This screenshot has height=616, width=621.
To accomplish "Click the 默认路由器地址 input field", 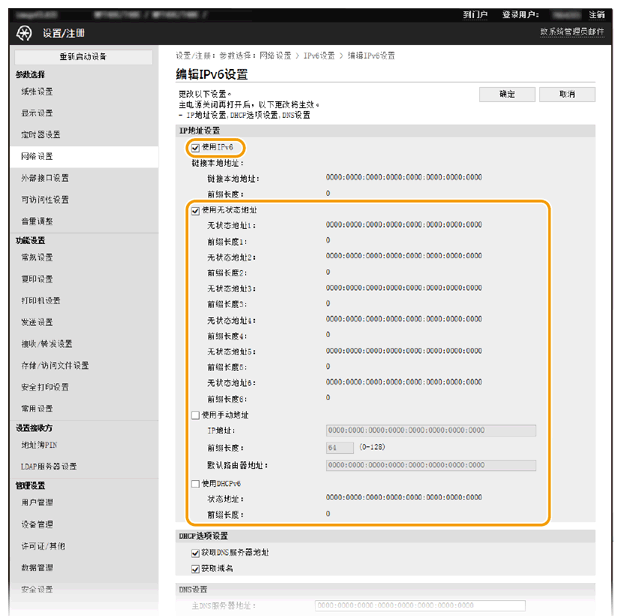I will click(x=430, y=465).
